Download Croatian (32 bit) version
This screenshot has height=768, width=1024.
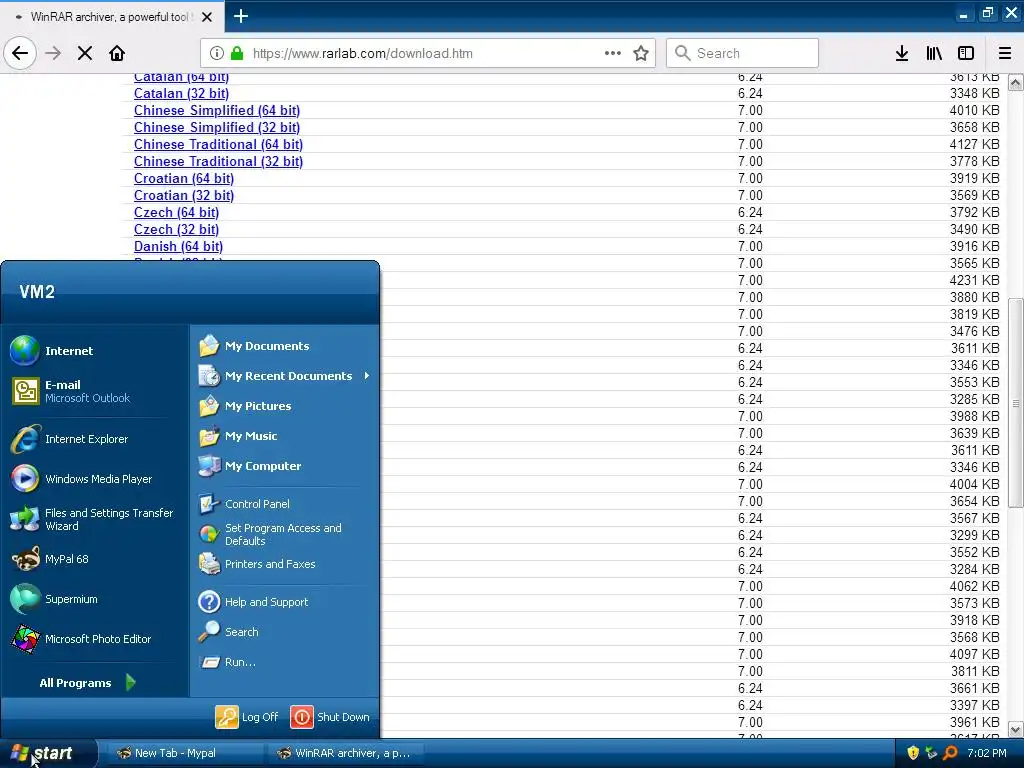[x=184, y=195]
